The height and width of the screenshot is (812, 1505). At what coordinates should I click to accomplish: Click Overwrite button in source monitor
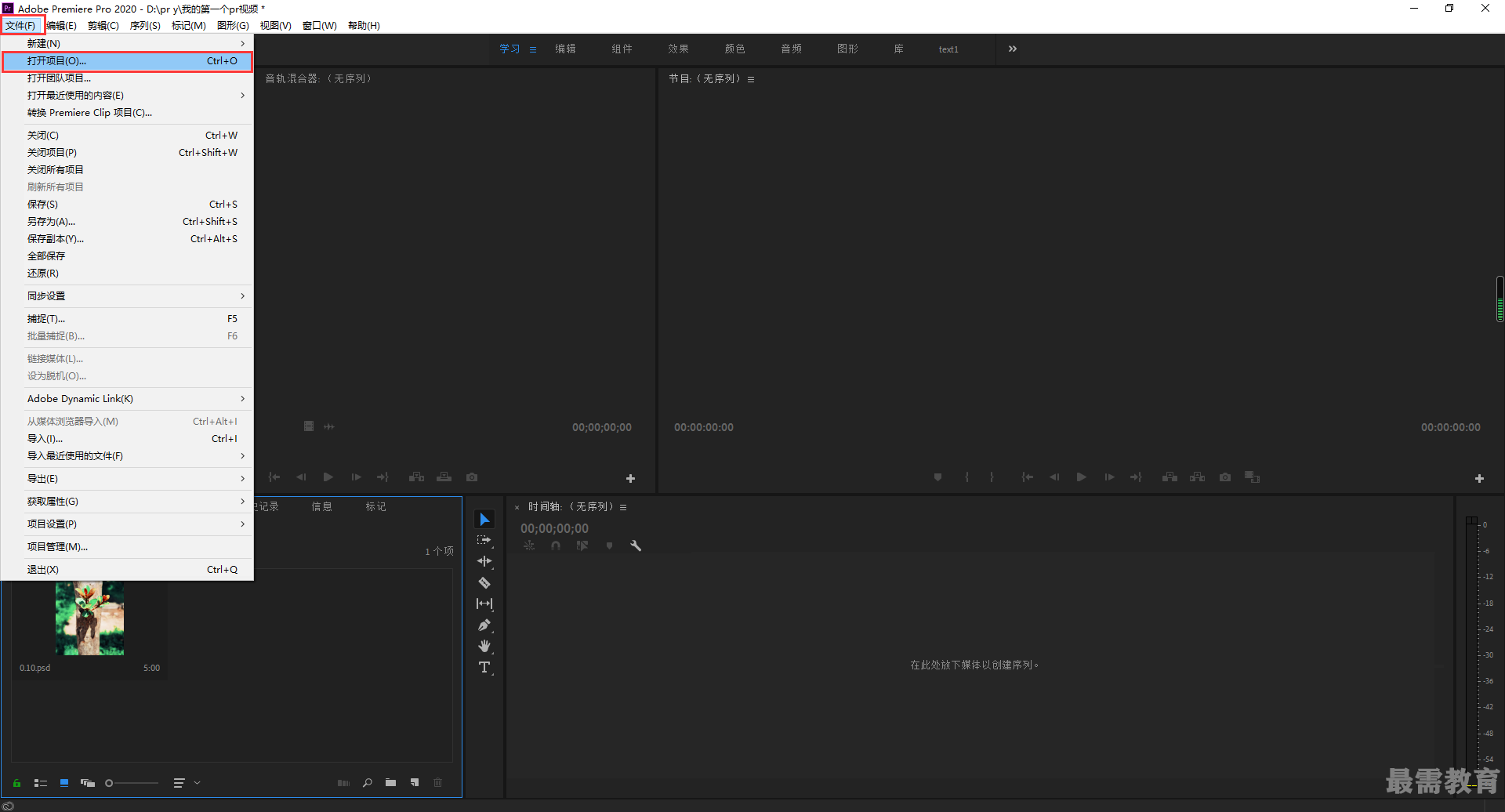click(444, 477)
